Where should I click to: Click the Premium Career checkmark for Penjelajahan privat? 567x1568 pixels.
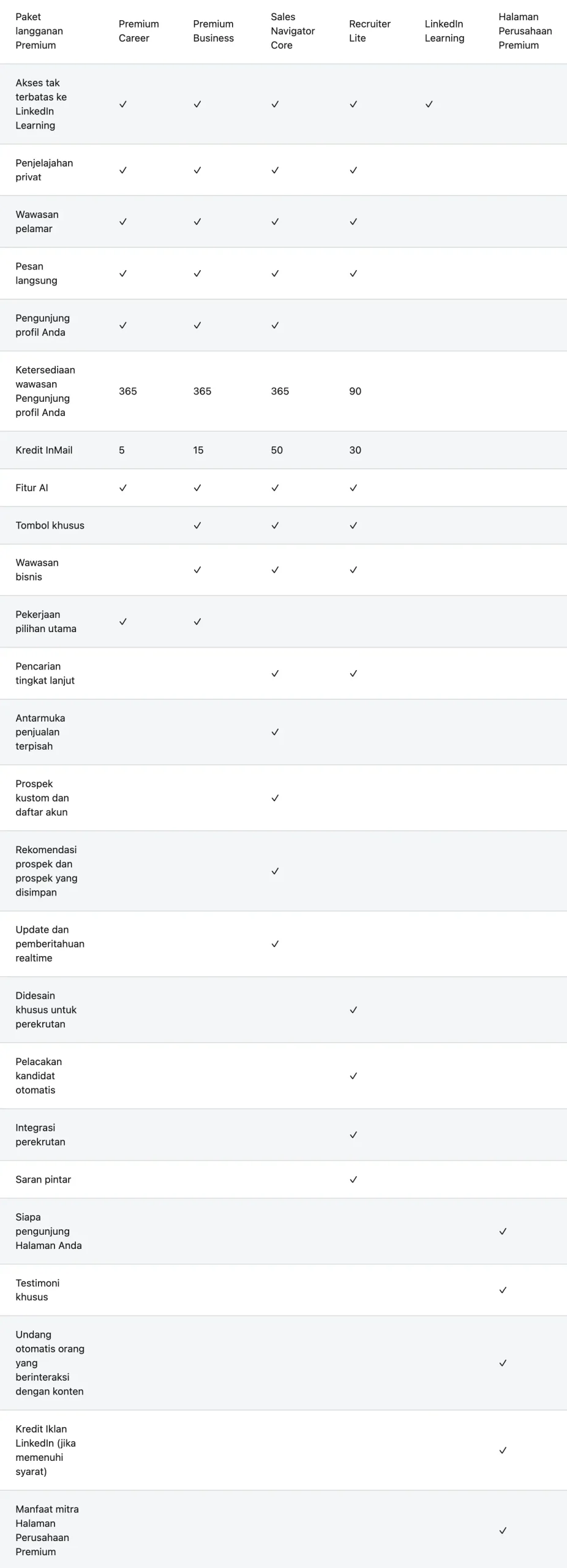(123, 170)
